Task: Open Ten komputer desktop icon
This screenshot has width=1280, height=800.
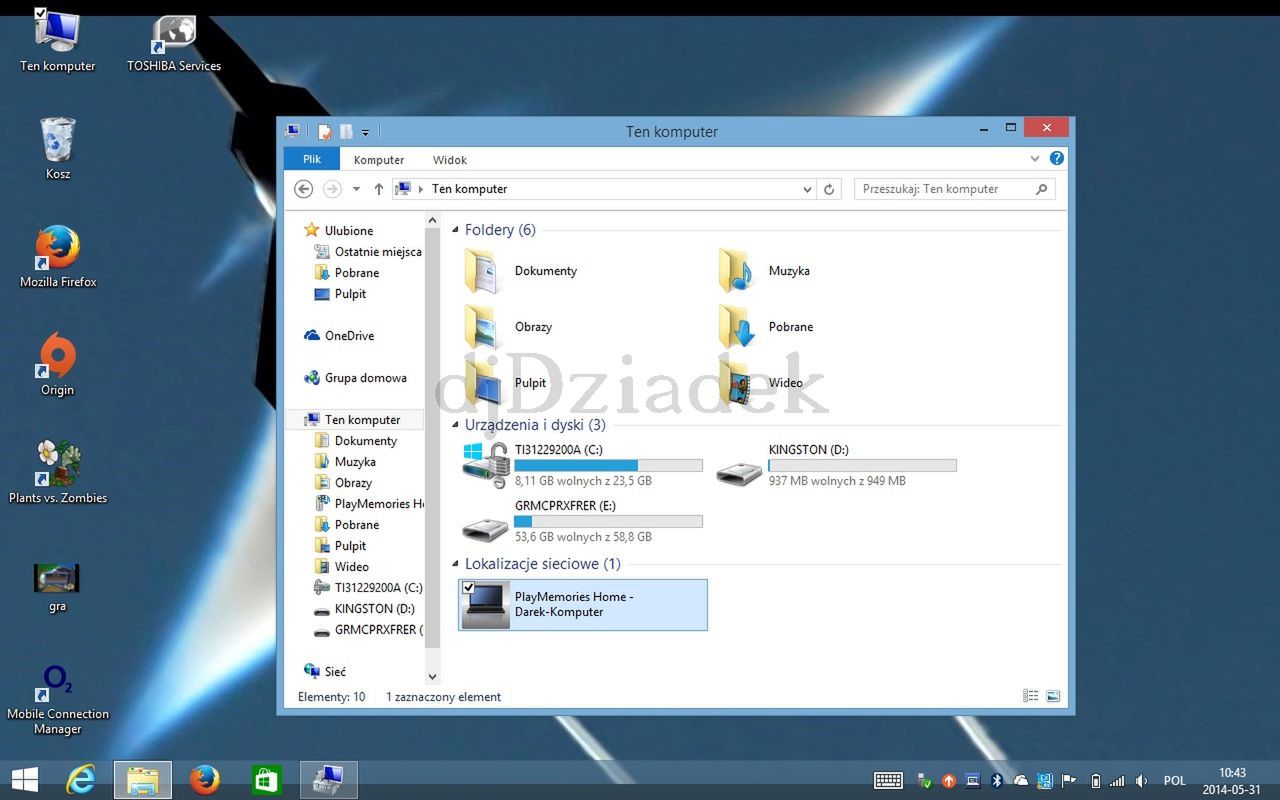Action: 57,41
